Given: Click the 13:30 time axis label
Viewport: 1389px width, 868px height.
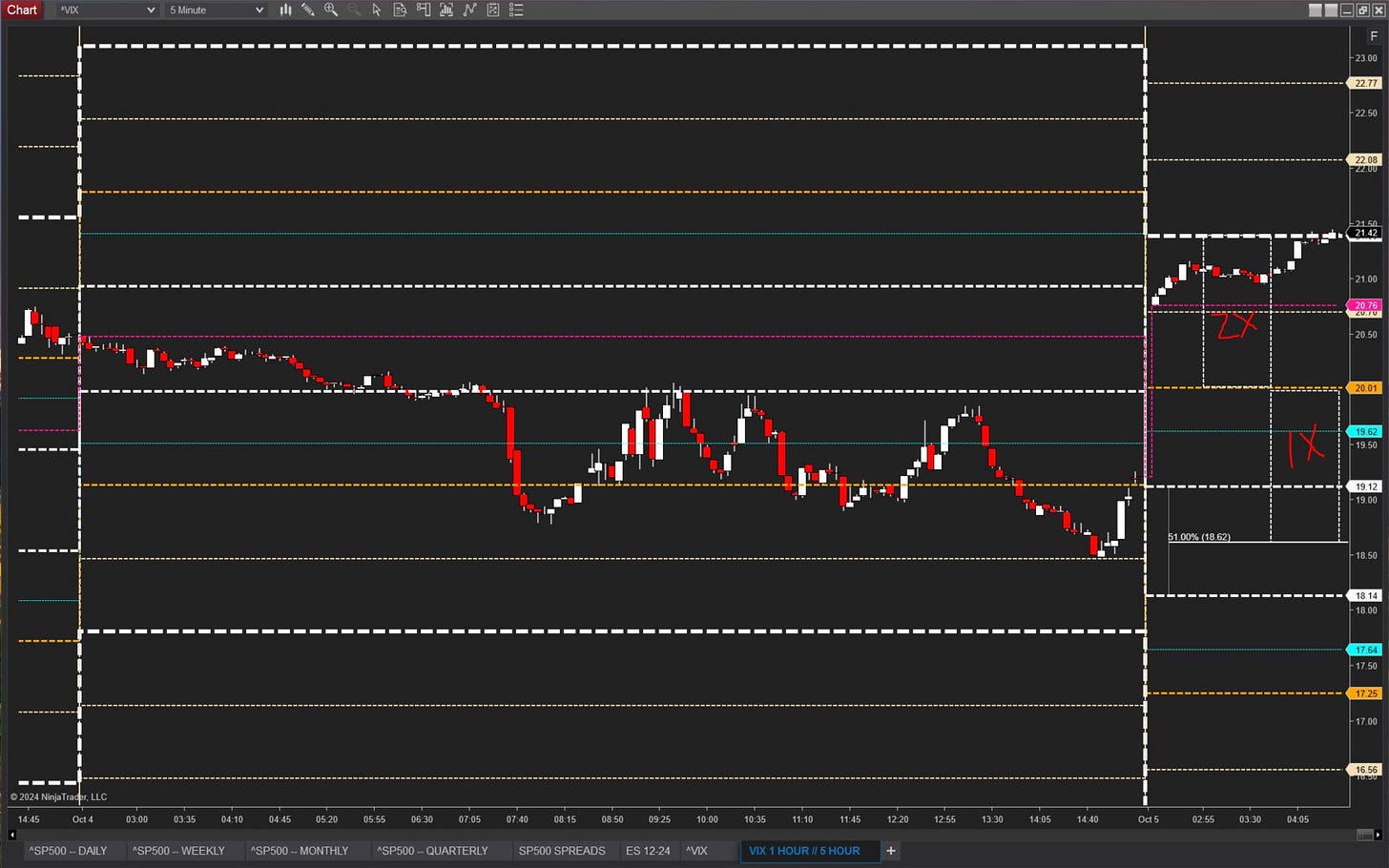Looking at the screenshot, I should point(992,819).
